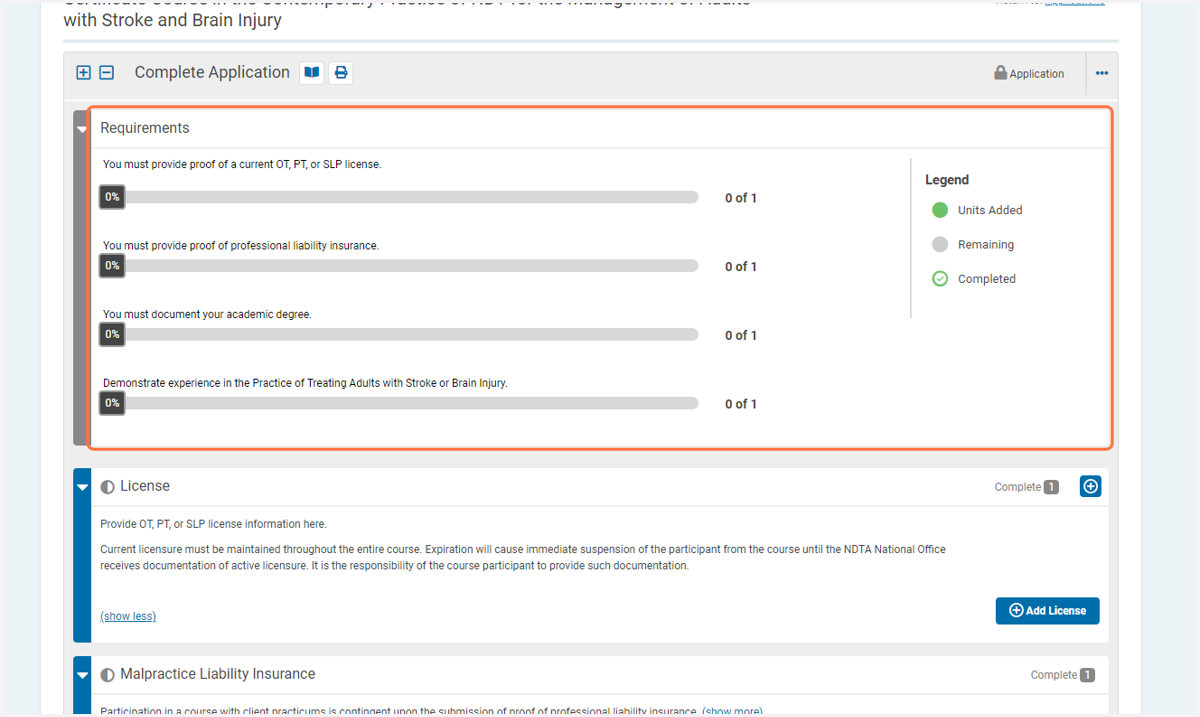Collapse the Requirements section arrow
Screen dimensions: 1200x717
click(82, 129)
